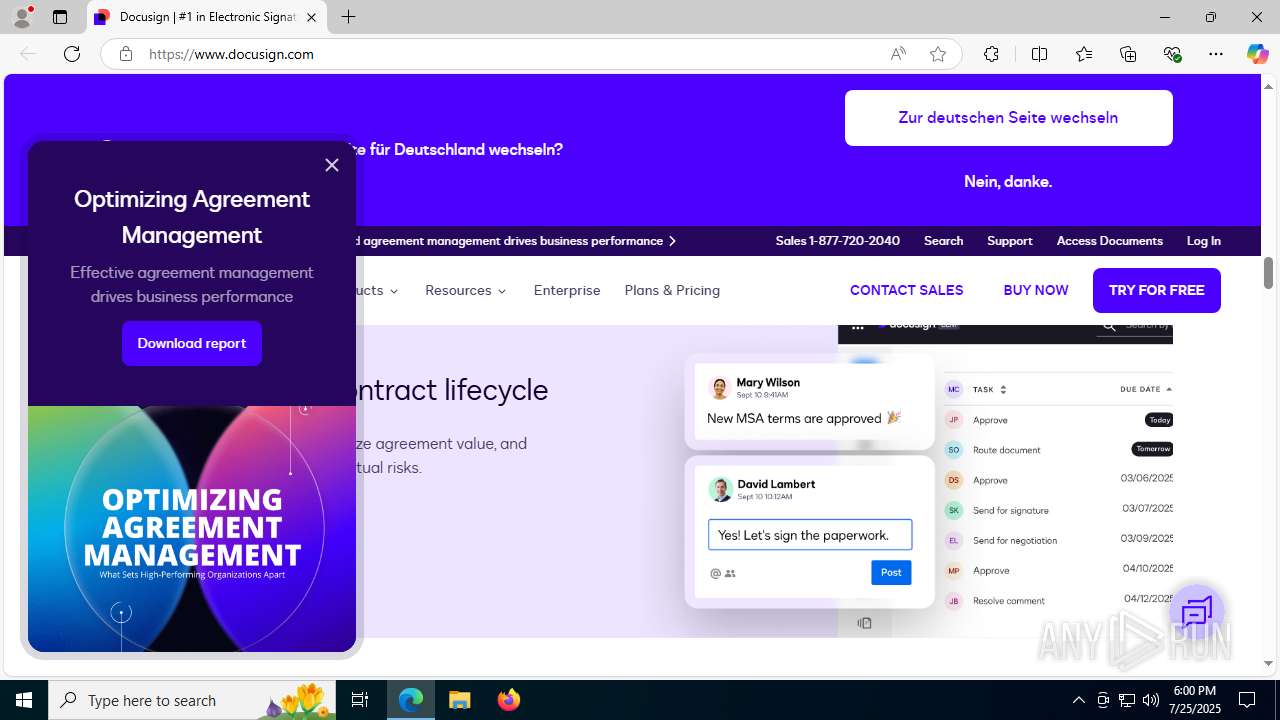Click the scrollbar down arrow
The width and height of the screenshot is (1280, 720).
1268,663
